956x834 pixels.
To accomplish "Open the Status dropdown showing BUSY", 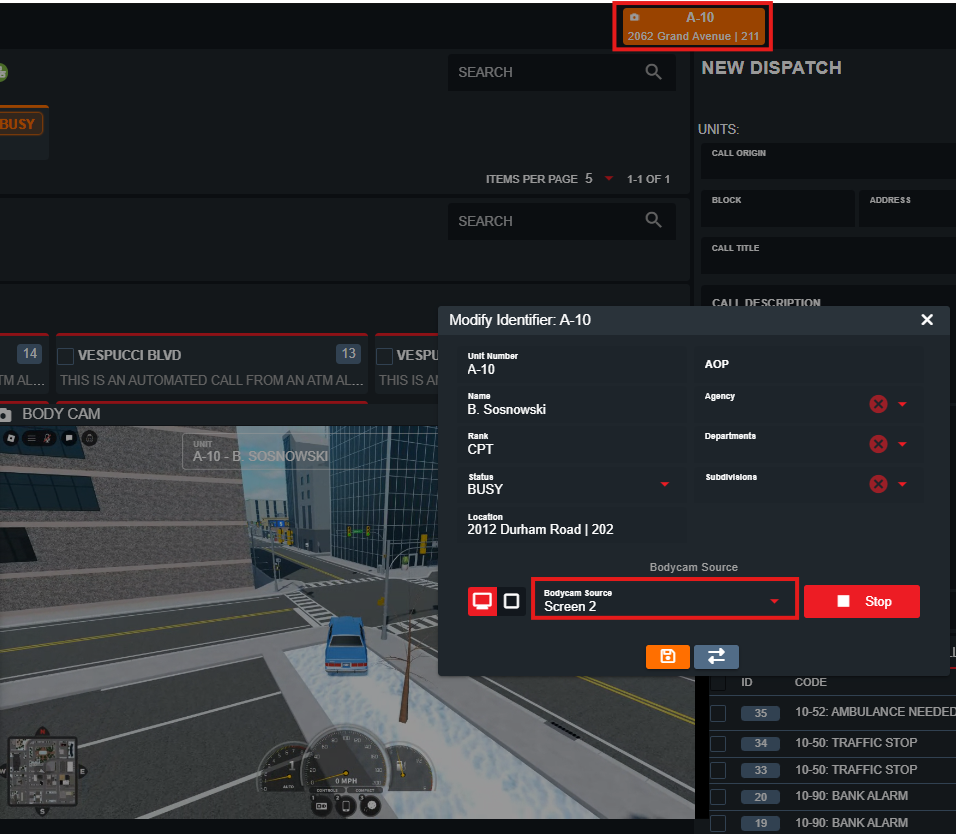I will click(665, 485).
